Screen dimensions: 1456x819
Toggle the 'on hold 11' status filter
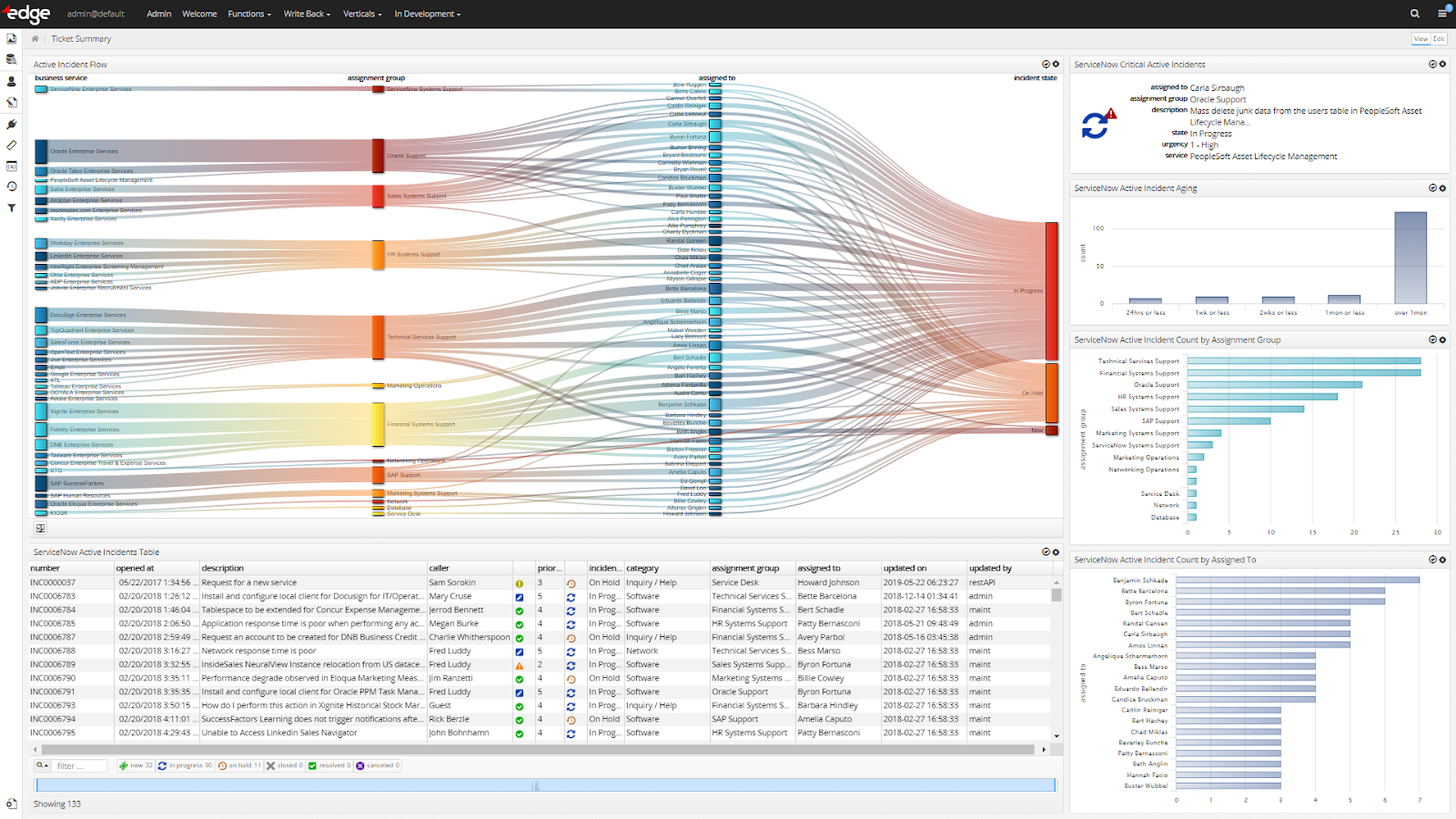(x=239, y=766)
